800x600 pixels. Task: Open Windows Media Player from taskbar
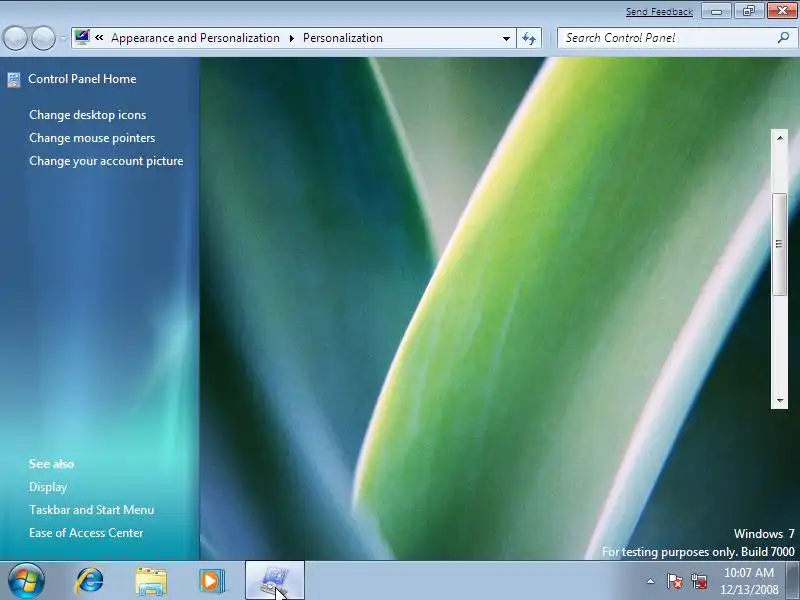pos(211,581)
